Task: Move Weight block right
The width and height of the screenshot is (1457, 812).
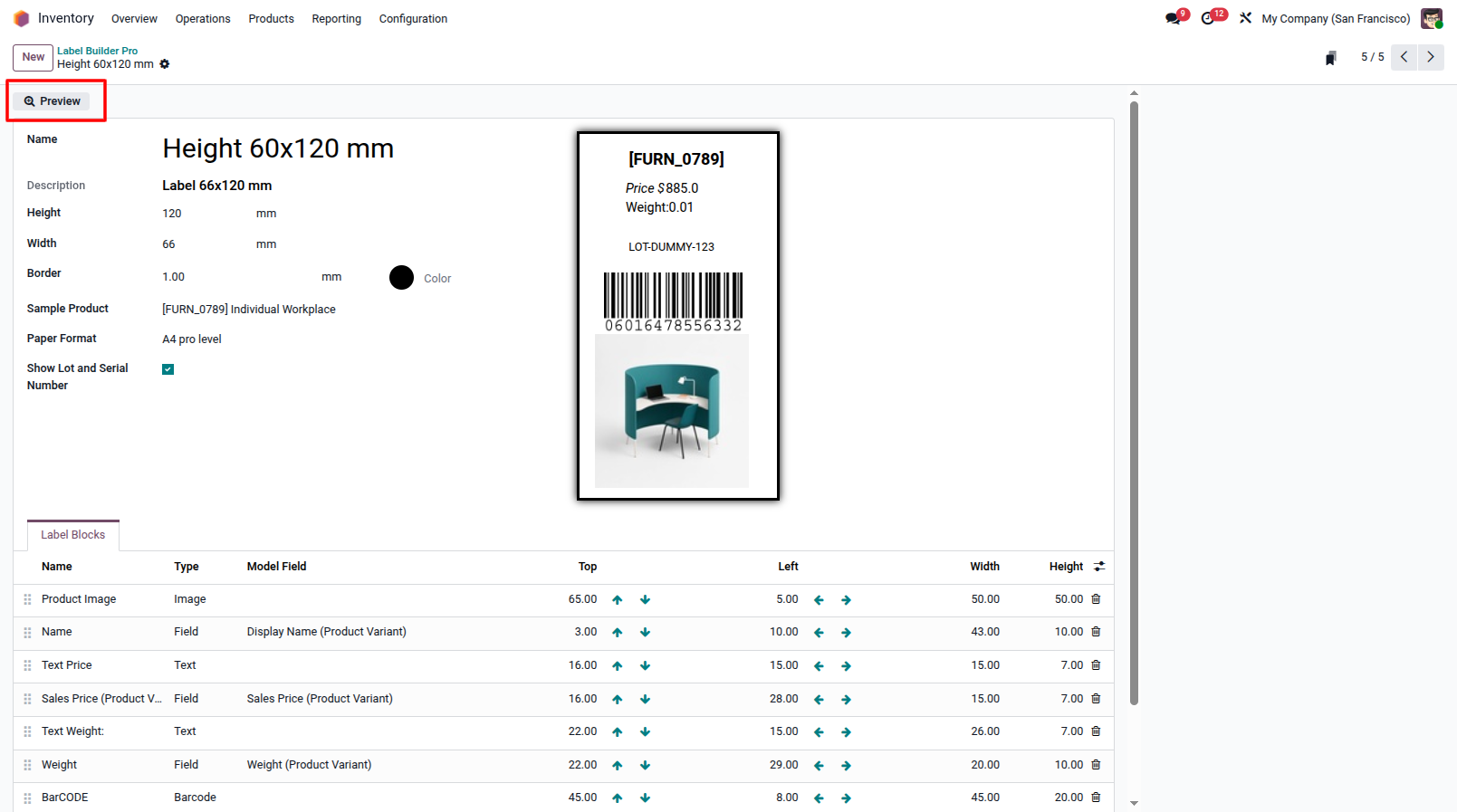Action: (x=847, y=766)
